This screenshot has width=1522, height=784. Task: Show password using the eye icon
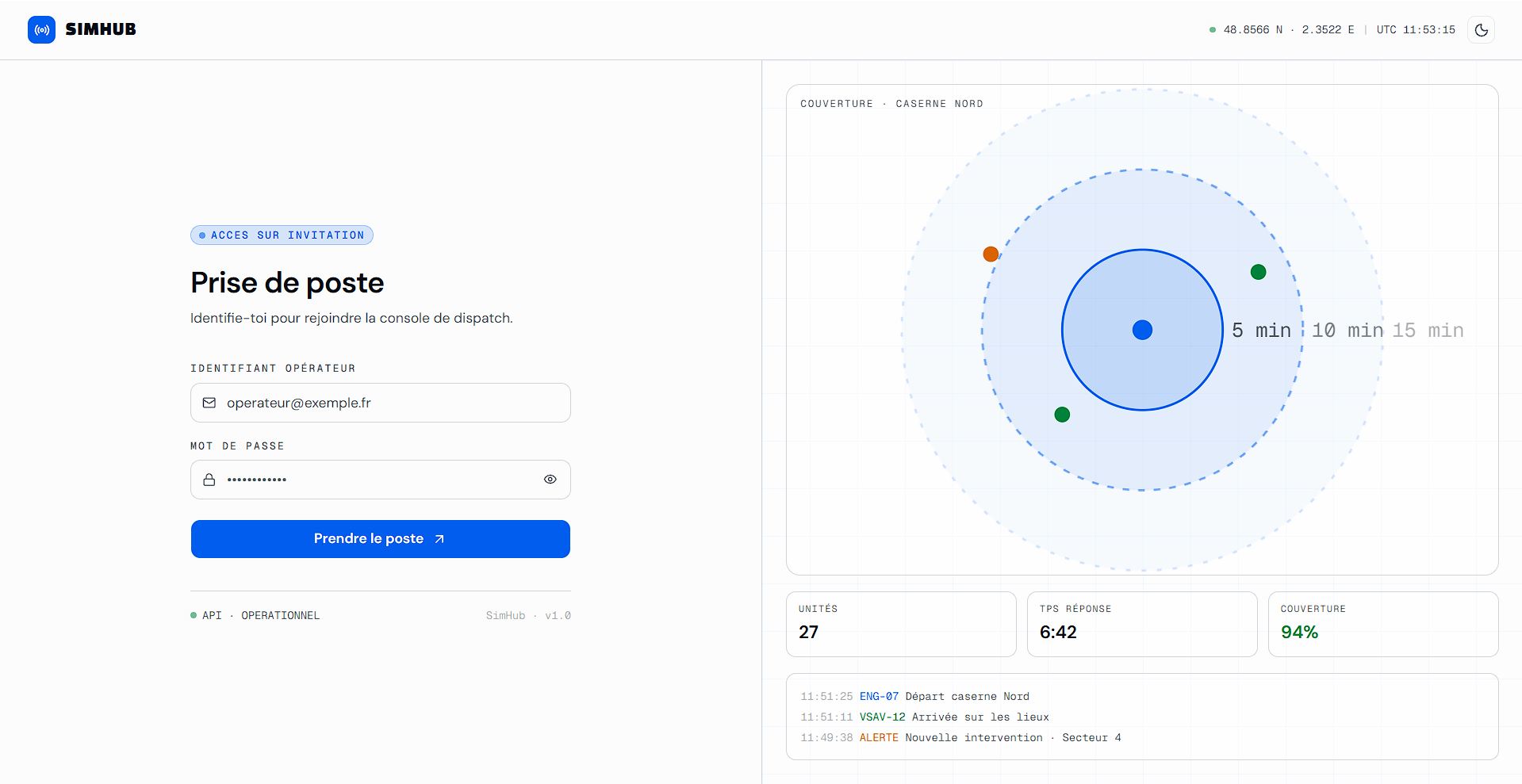coord(550,480)
